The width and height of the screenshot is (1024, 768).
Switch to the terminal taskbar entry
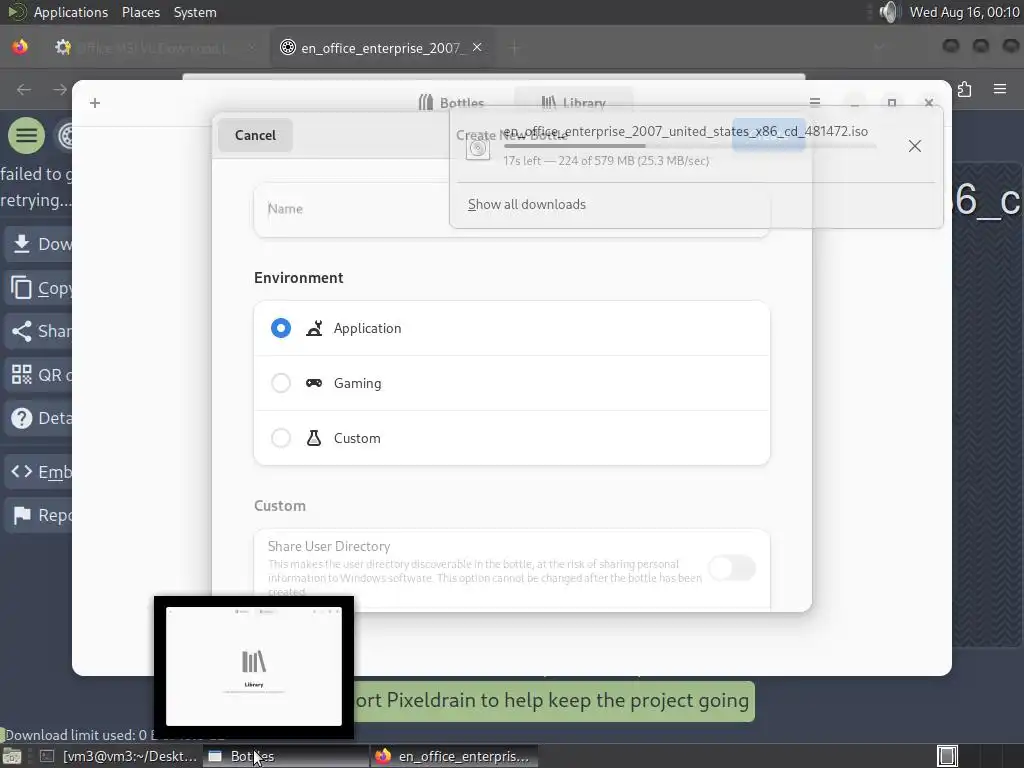pyautogui.click(x=118, y=756)
